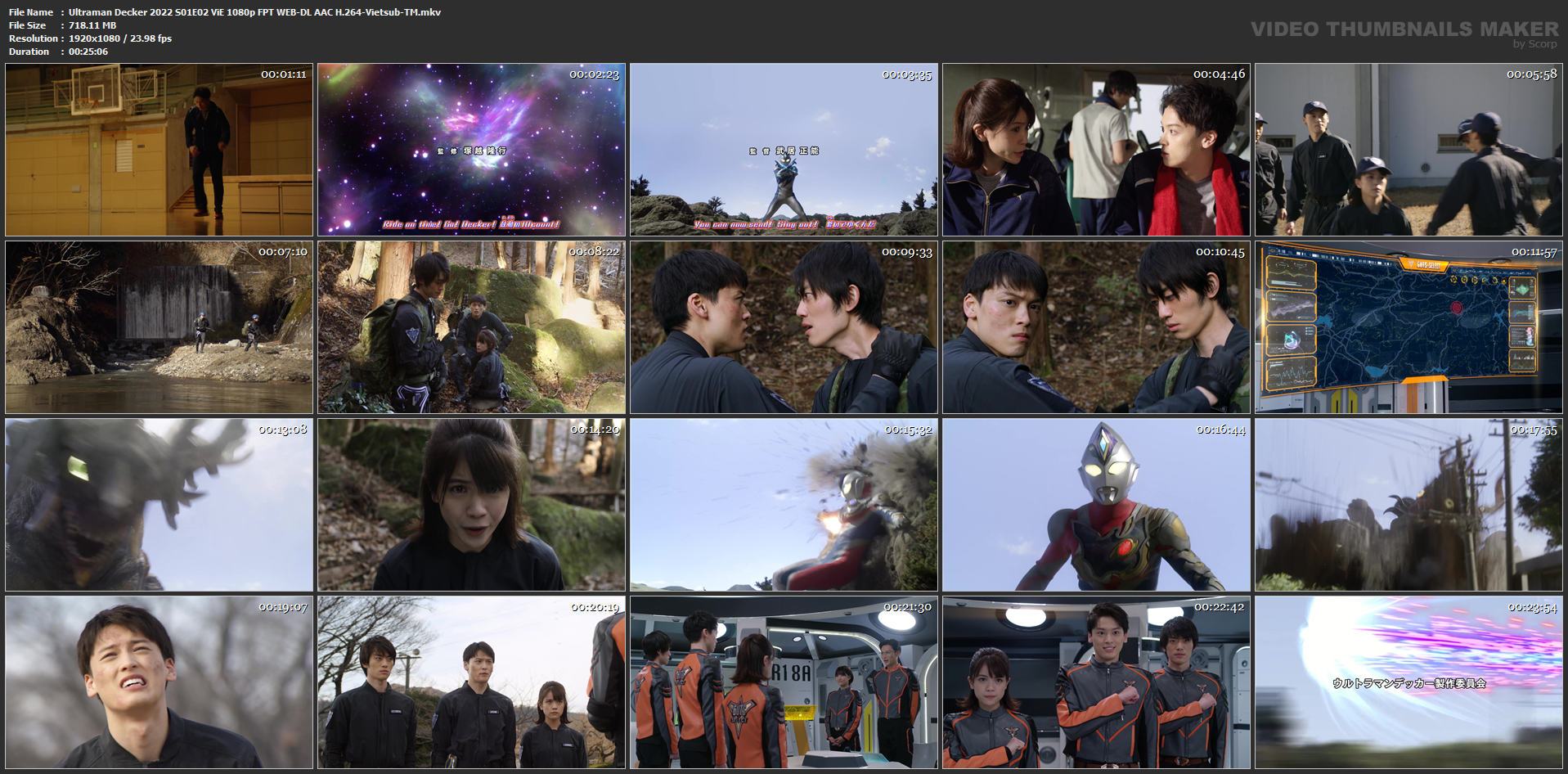Select the thumbnail timestamped 00:05:58
1568x774 pixels.
pos(1409,150)
